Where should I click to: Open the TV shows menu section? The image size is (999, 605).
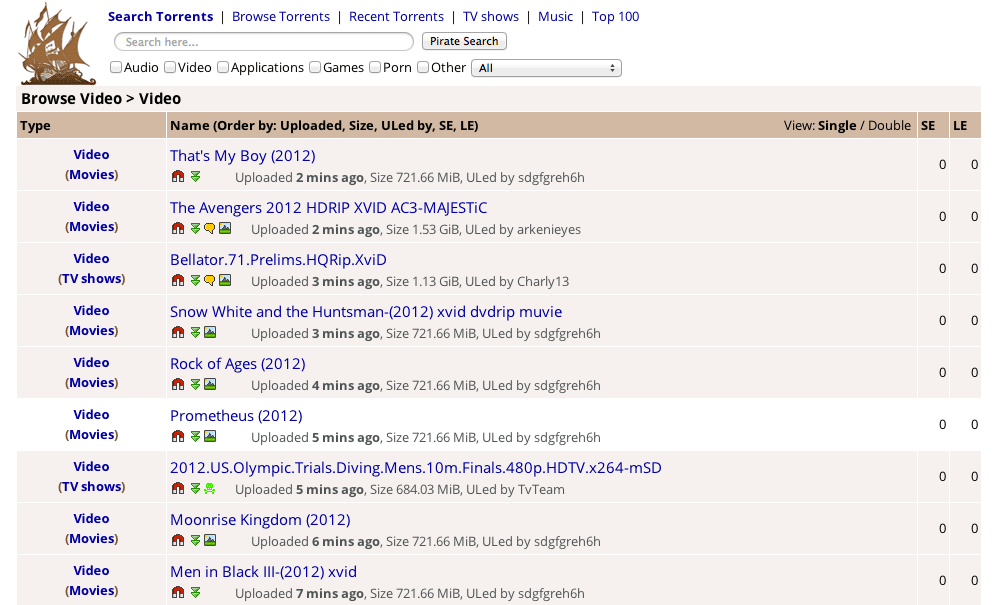point(491,16)
